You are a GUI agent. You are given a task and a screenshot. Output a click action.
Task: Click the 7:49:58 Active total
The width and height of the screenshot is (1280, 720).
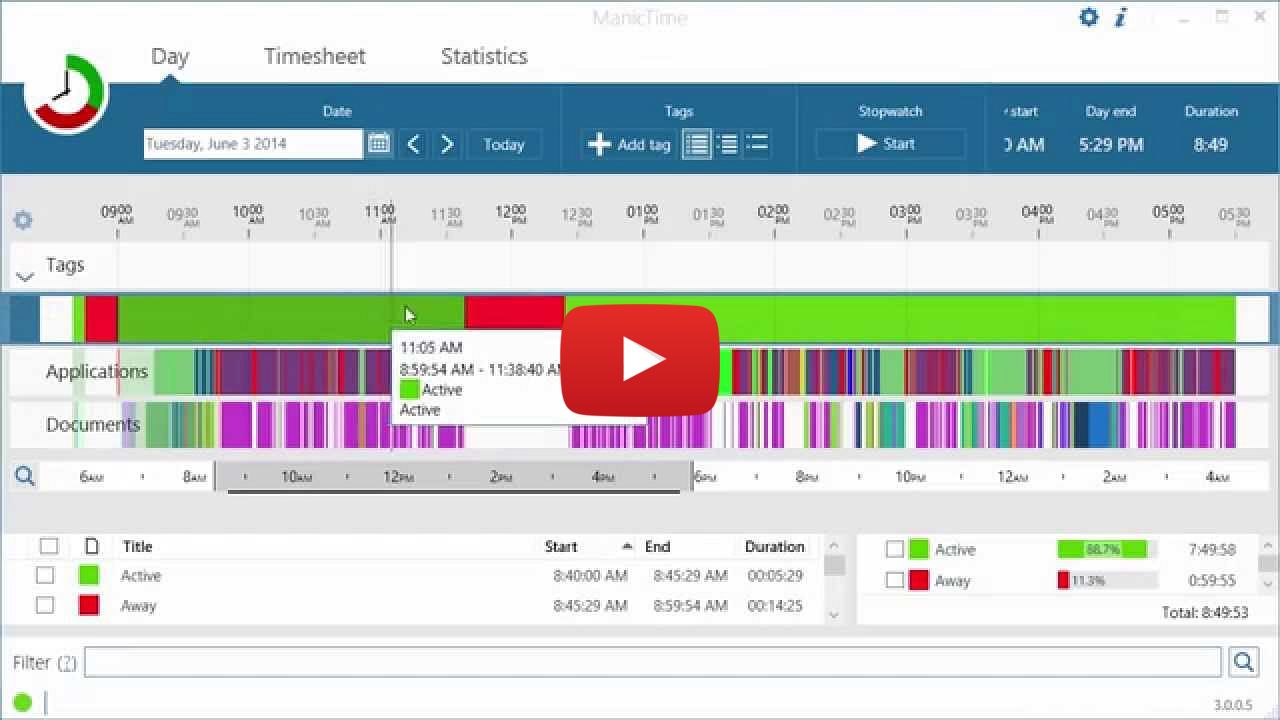(x=1212, y=549)
